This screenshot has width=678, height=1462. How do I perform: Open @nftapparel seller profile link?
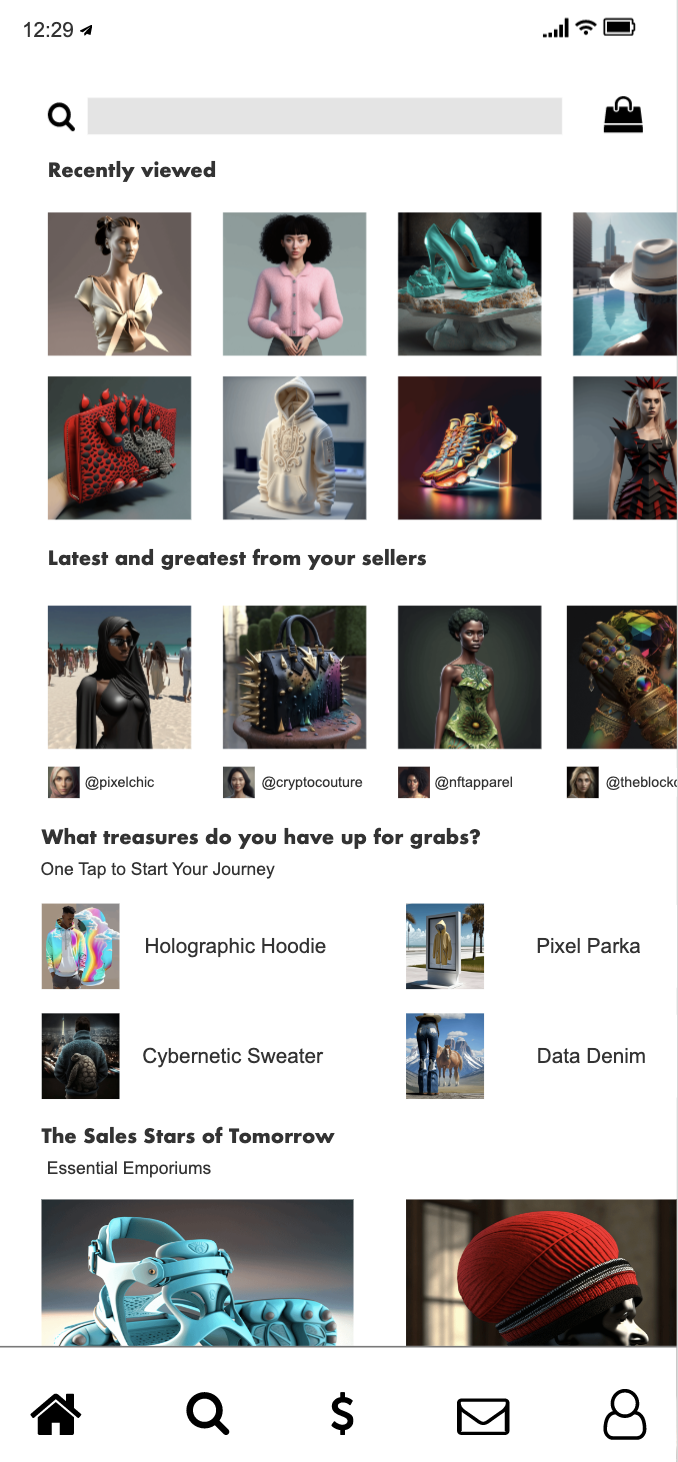[x=473, y=782]
